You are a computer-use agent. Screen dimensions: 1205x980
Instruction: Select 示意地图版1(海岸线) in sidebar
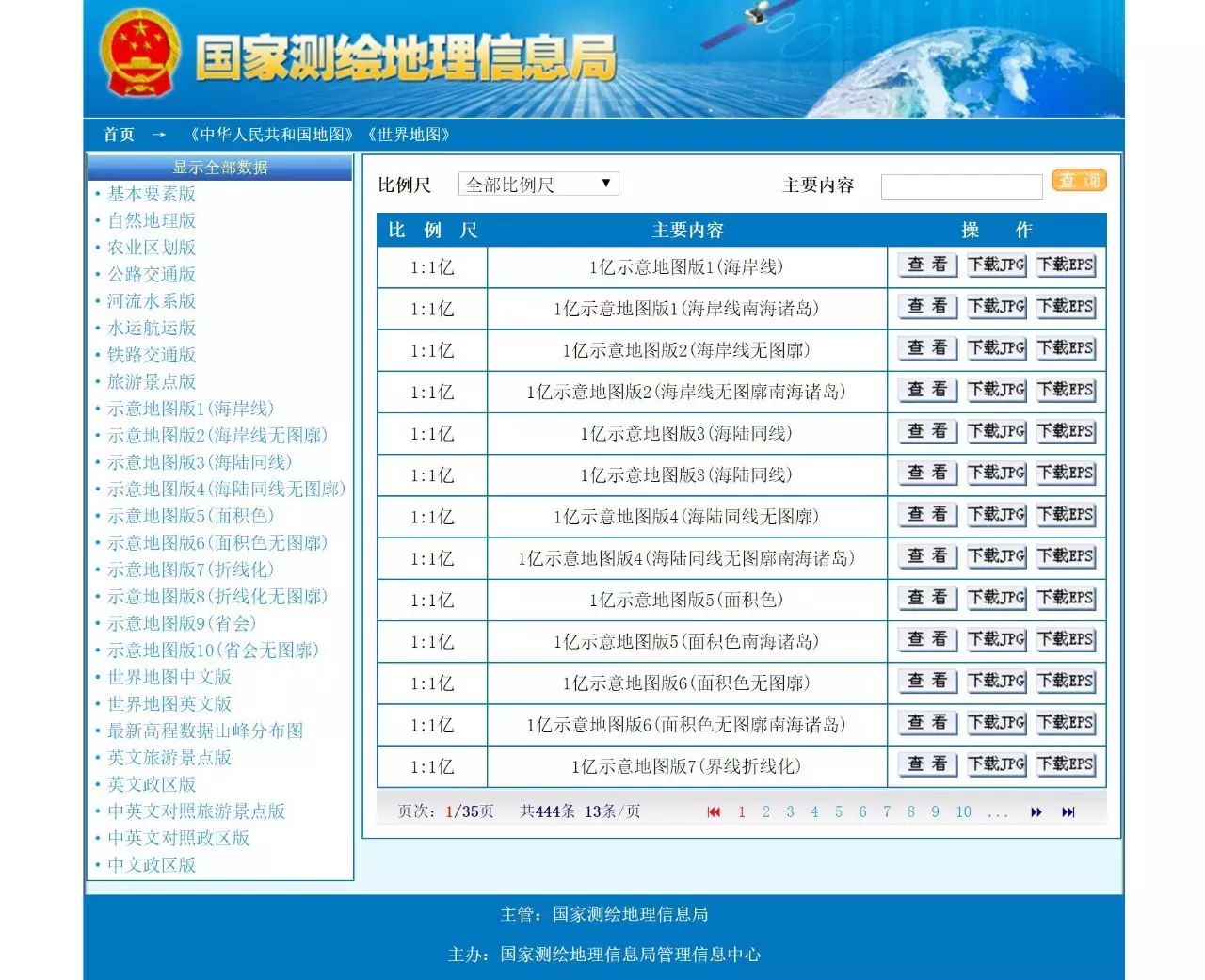click(191, 409)
